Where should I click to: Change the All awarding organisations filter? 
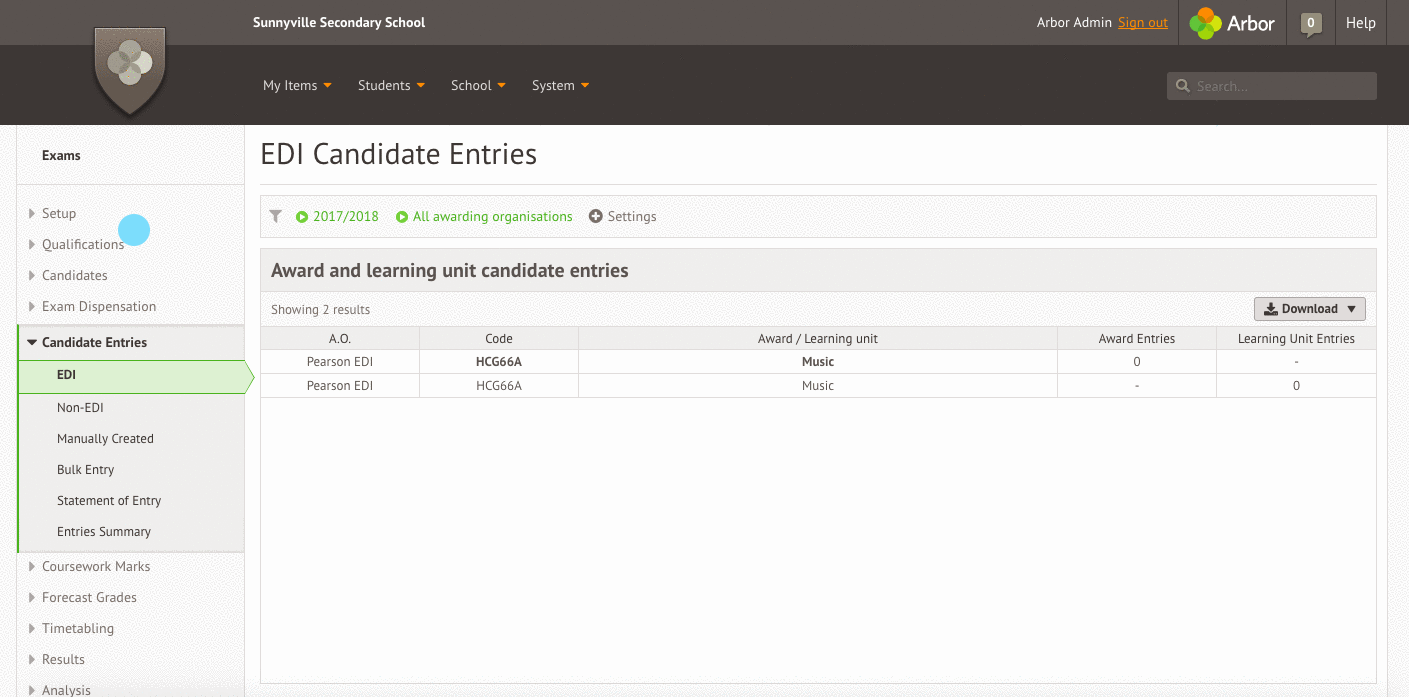[492, 216]
